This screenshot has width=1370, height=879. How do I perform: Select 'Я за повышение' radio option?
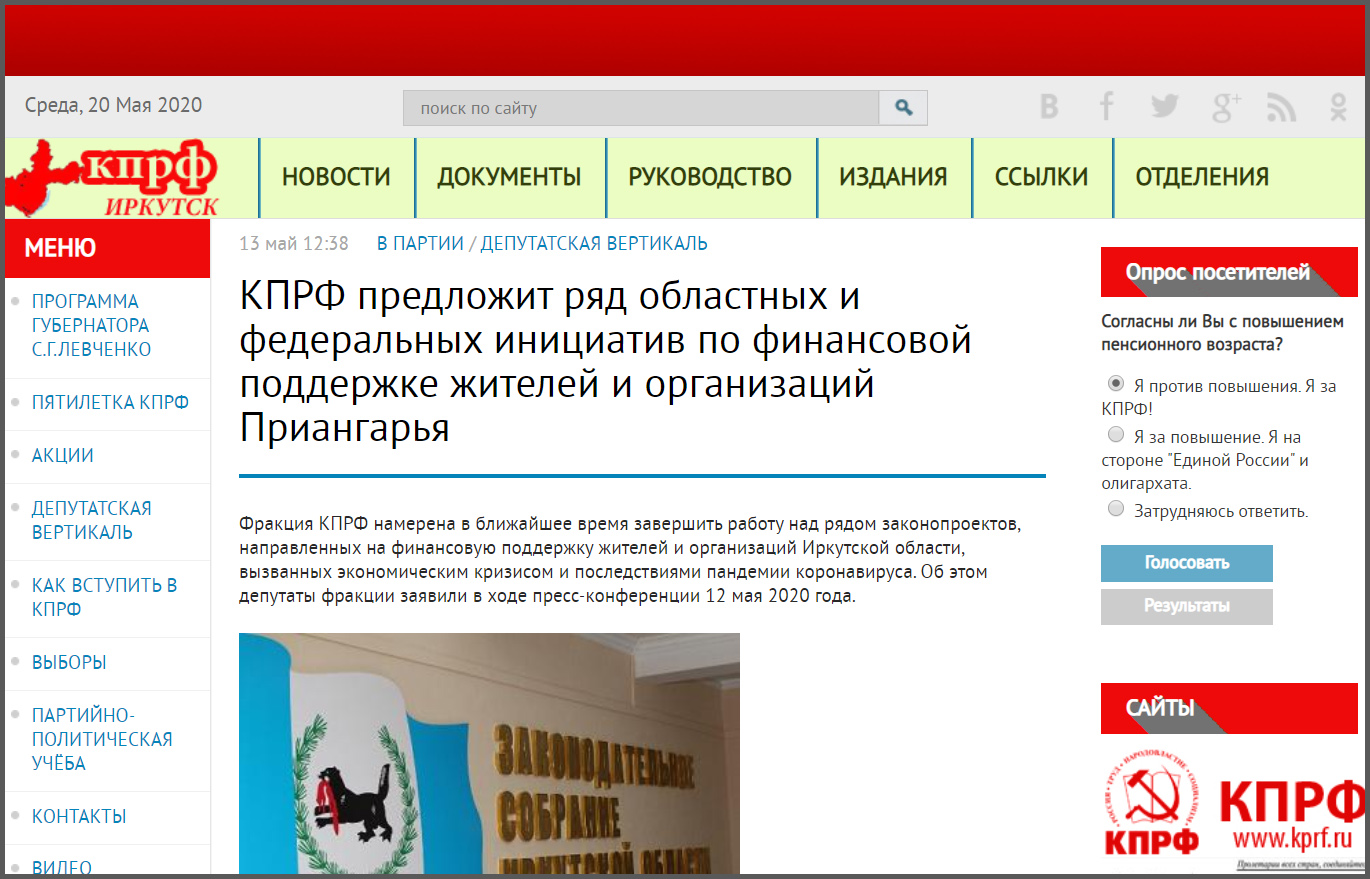coord(1116,435)
